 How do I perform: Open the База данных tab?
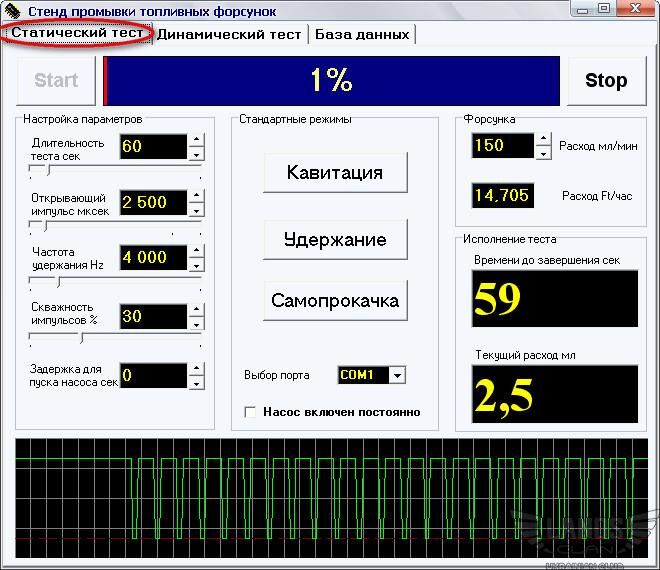click(x=362, y=33)
